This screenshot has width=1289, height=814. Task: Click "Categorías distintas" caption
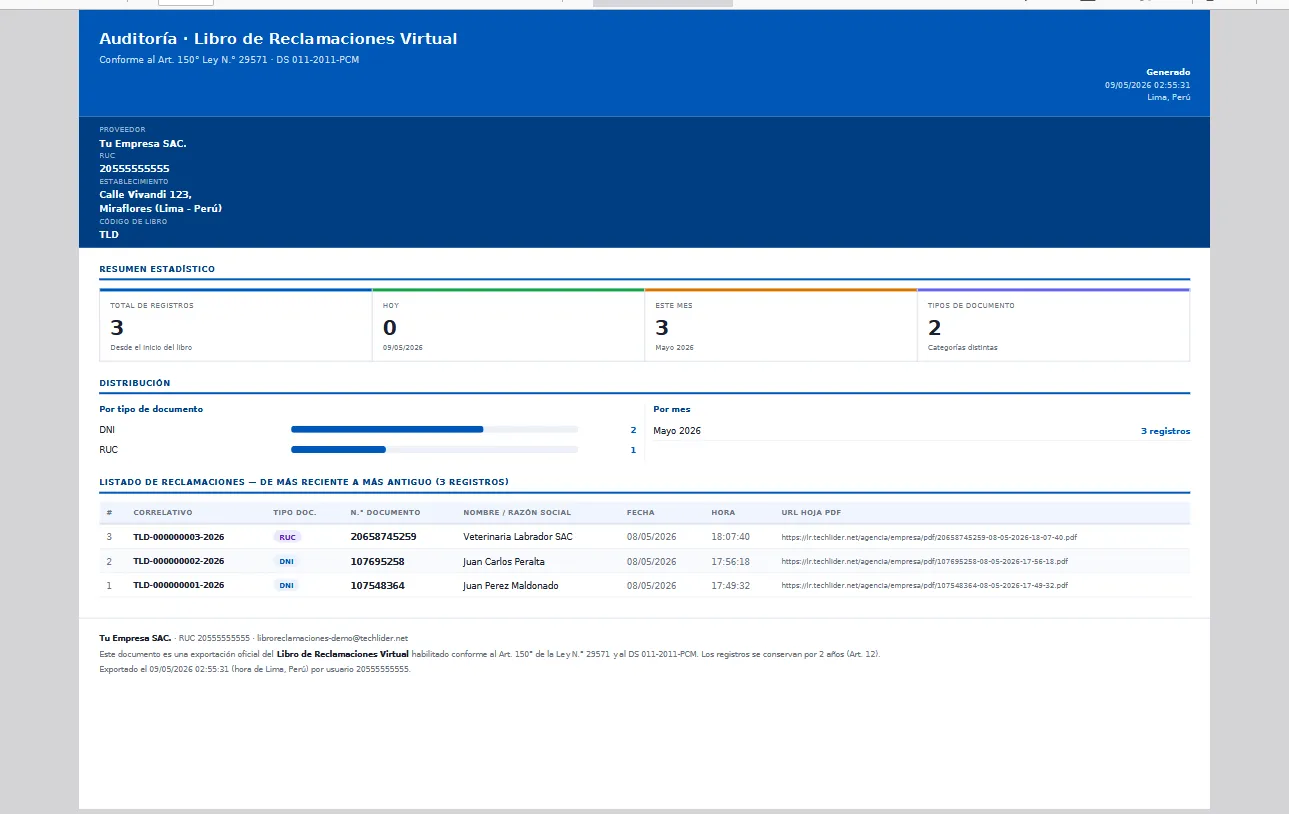coord(963,348)
